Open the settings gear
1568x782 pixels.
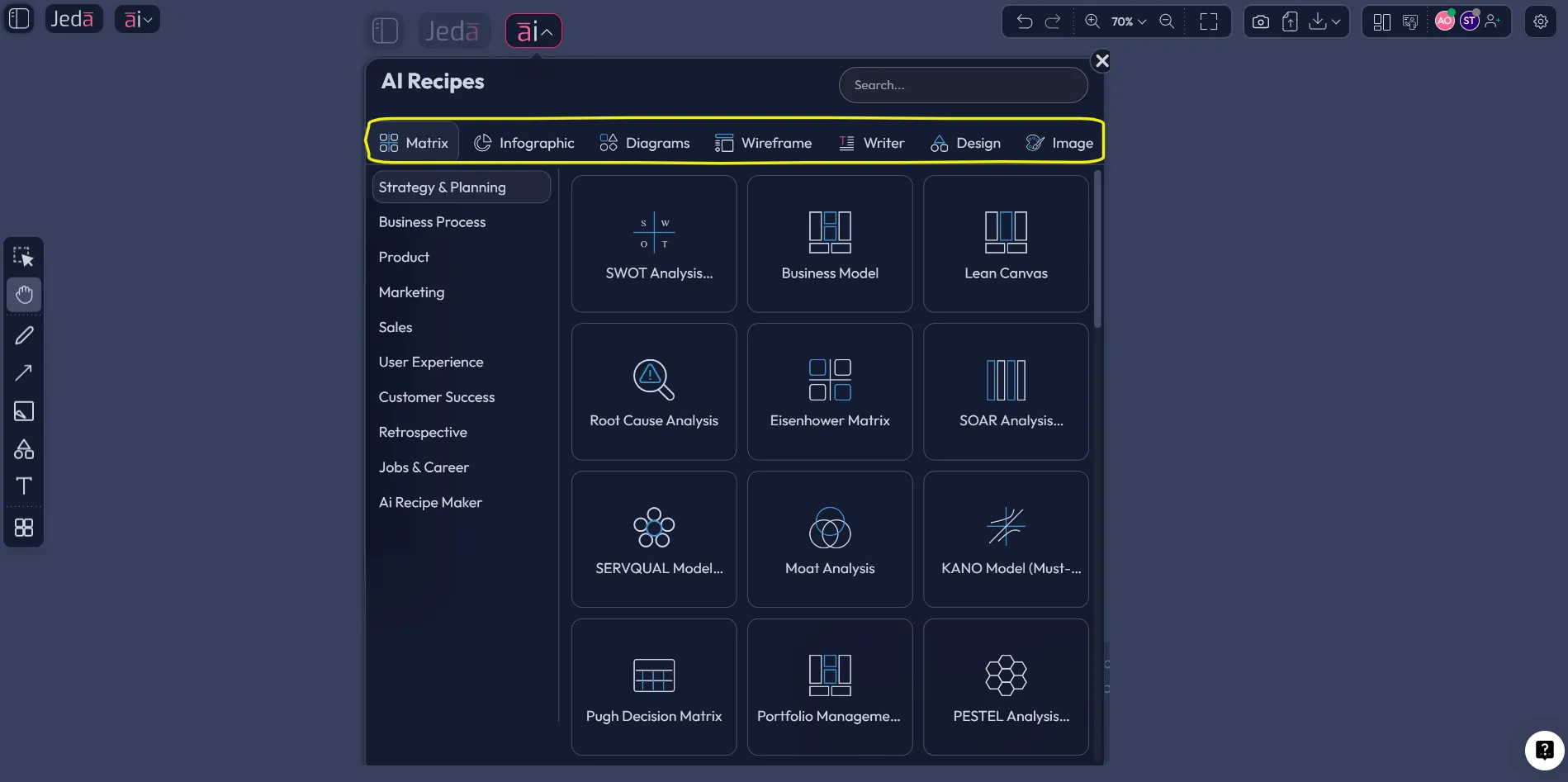(x=1541, y=22)
